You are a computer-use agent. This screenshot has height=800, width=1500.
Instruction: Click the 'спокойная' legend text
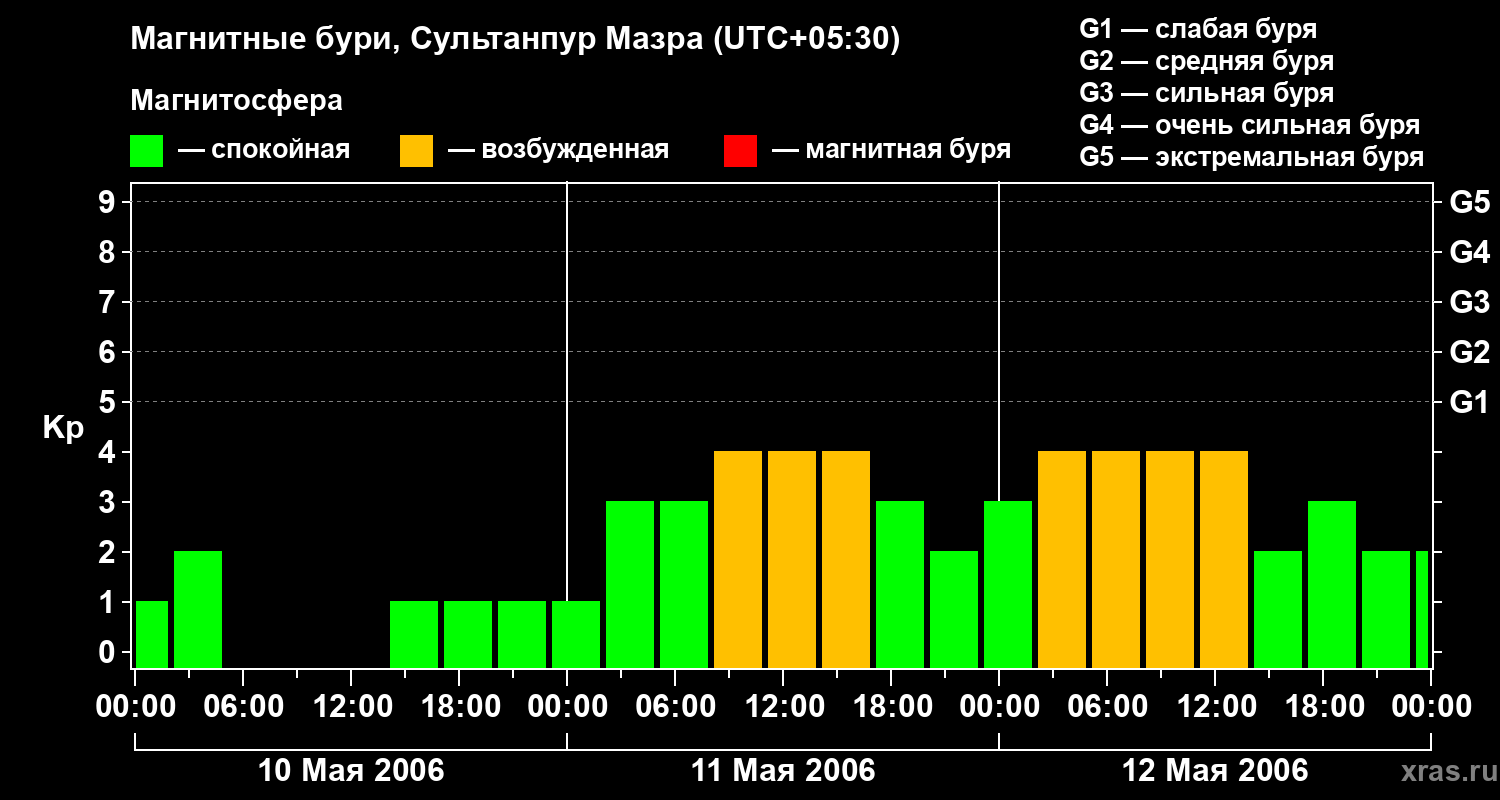click(x=281, y=151)
